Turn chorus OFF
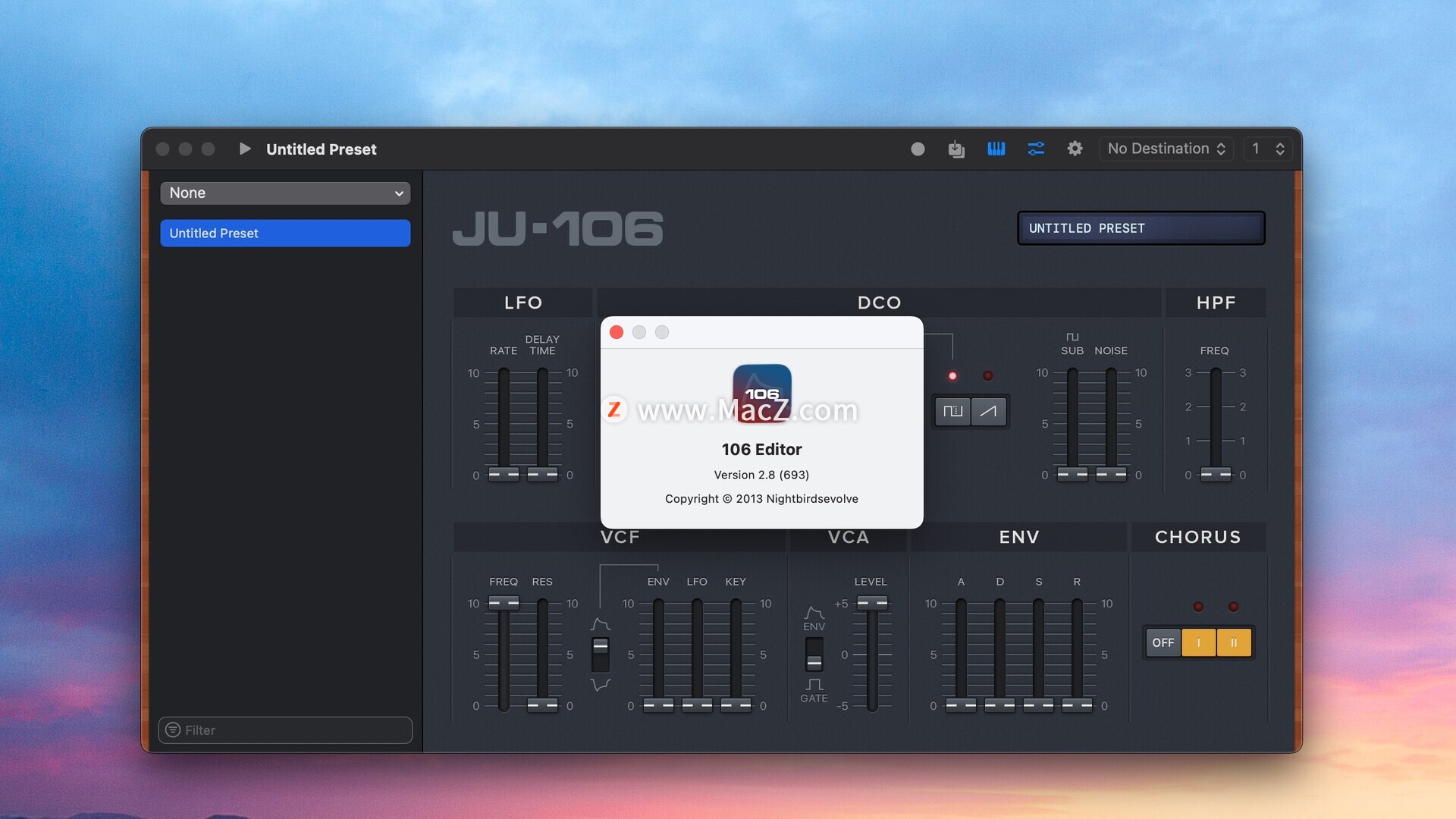 [x=1163, y=642]
